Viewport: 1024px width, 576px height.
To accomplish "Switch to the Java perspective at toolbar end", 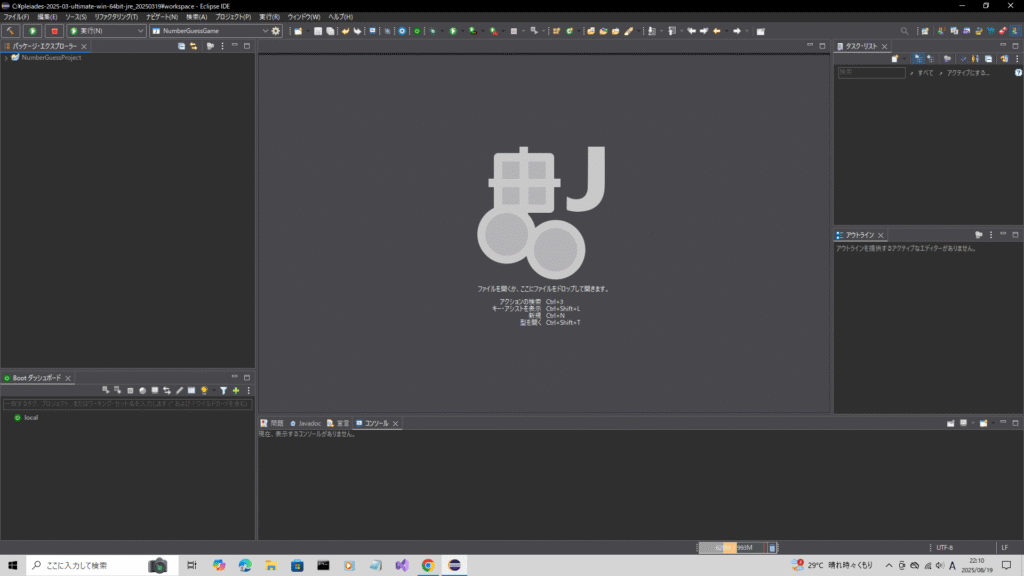I will click(1015, 31).
